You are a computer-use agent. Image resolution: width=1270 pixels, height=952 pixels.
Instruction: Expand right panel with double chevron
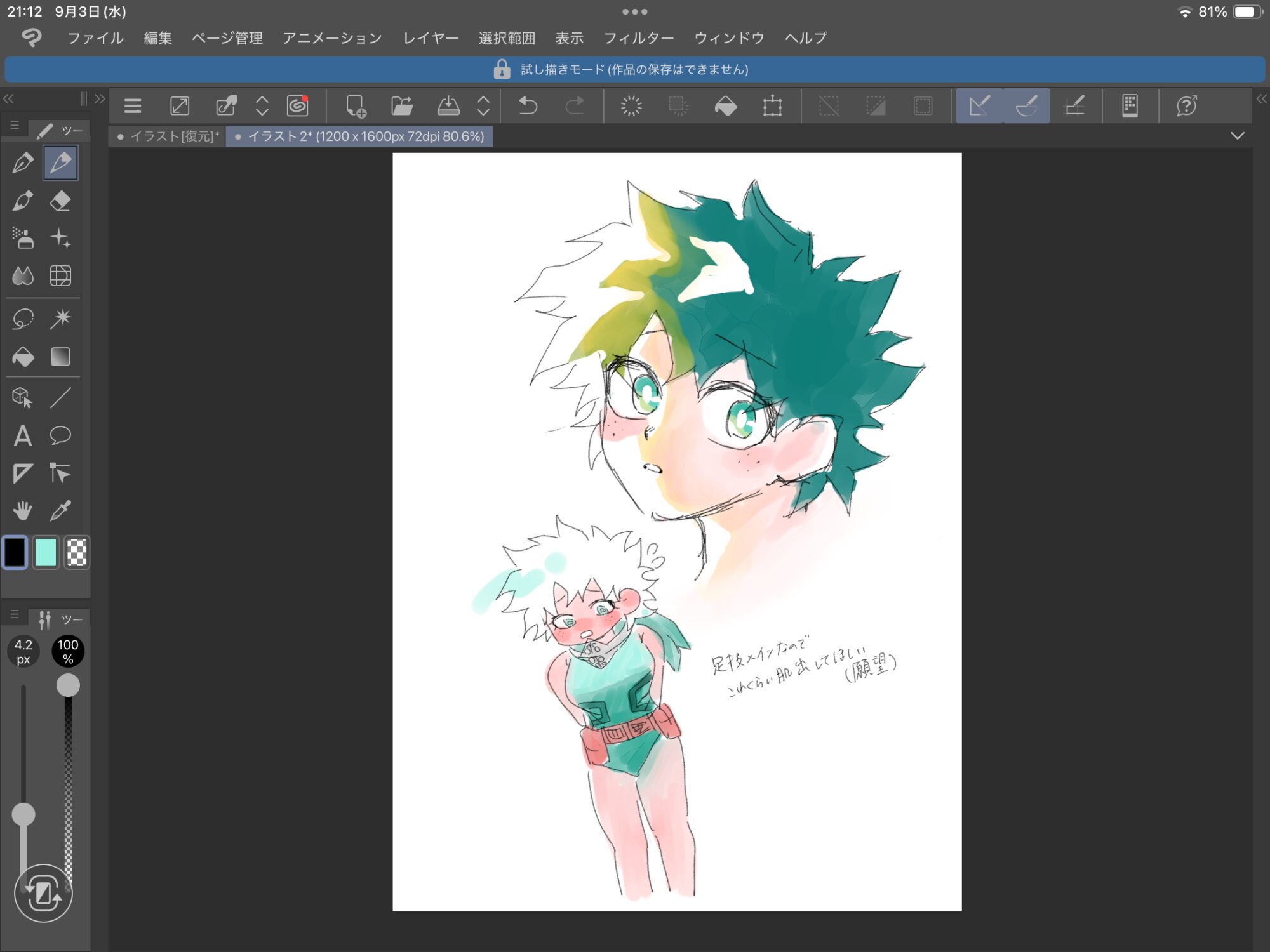[x=1261, y=99]
